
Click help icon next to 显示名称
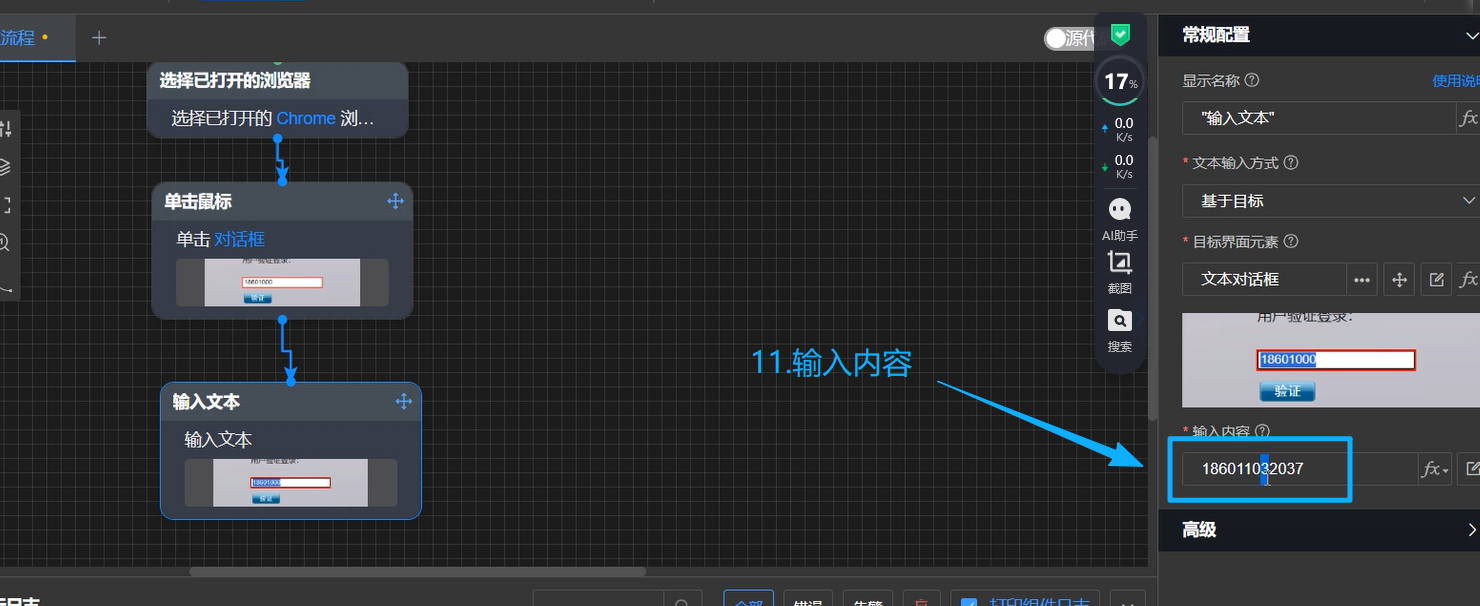point(1252,81)
